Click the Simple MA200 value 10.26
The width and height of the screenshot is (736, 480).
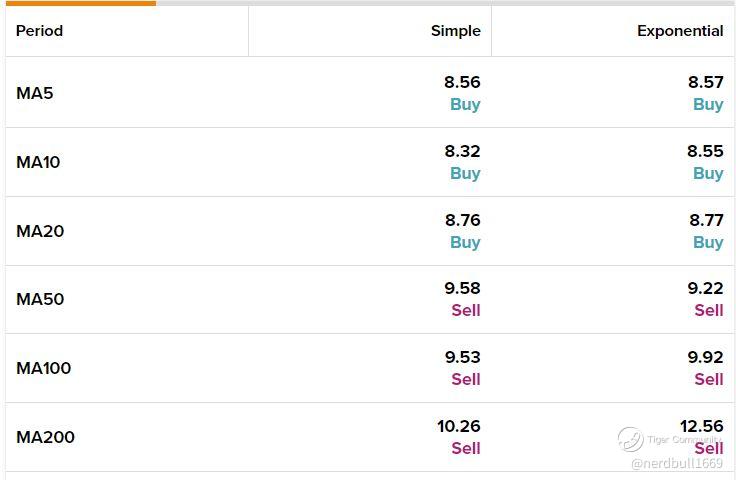point(459,426)
